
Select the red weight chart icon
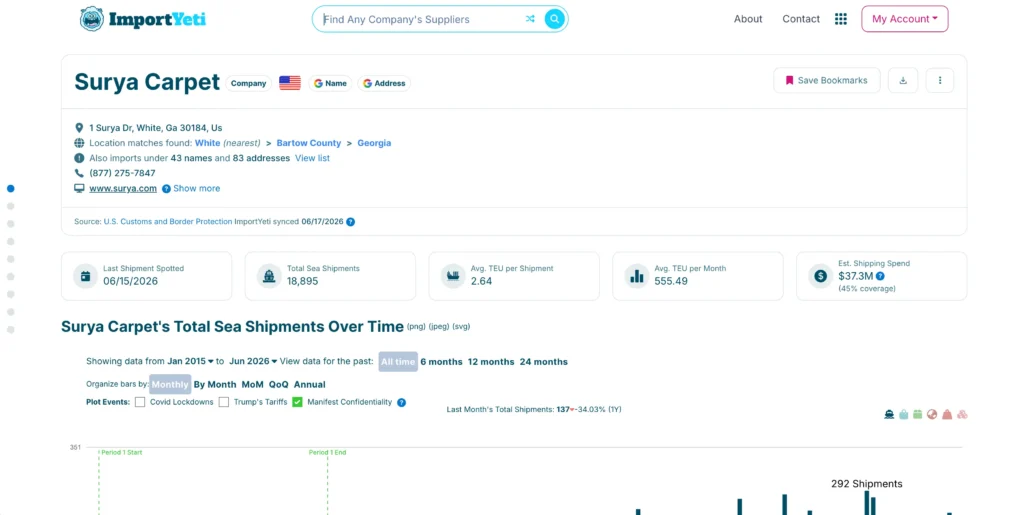click(947, 414)
